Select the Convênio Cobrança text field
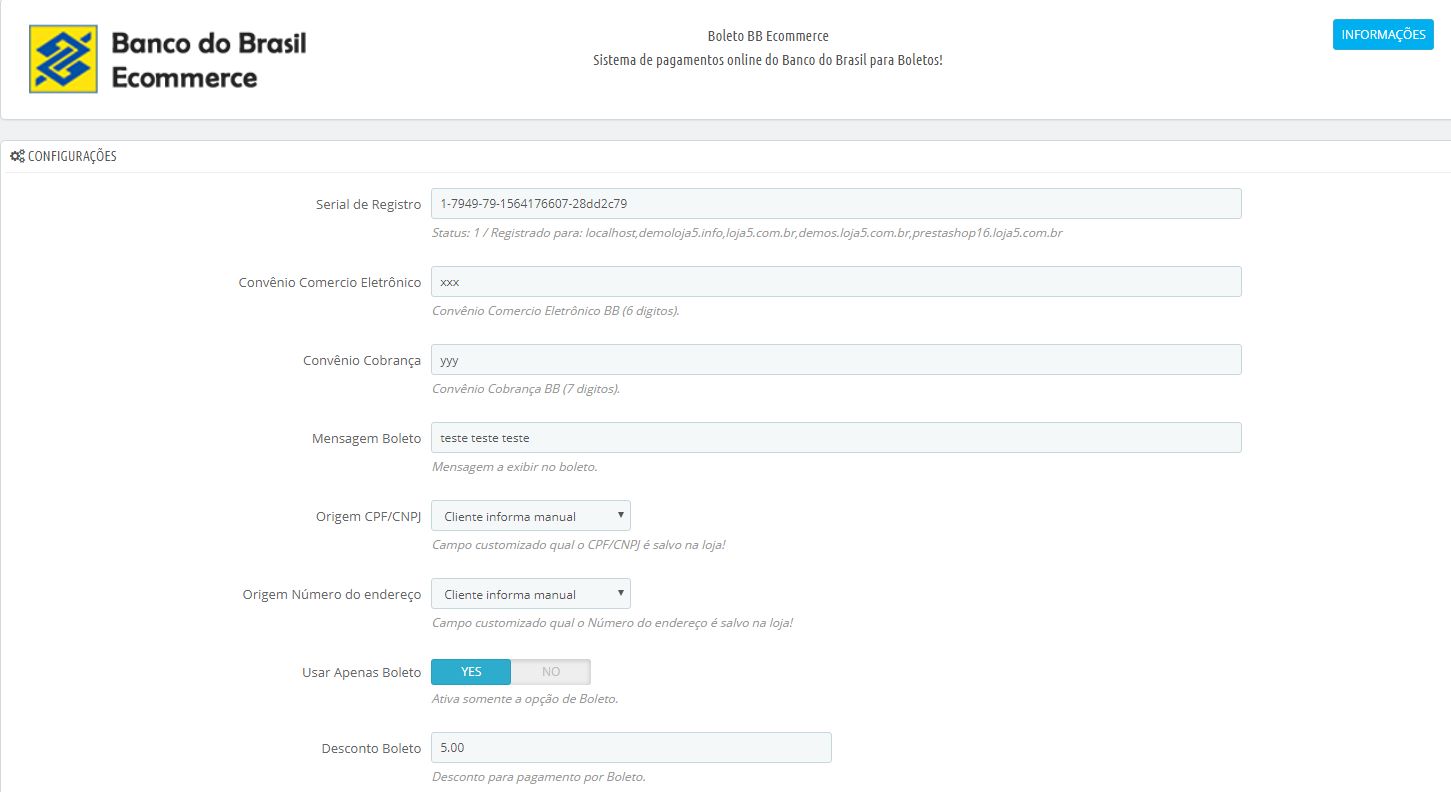The width and height of the screenshot is (1451, 792). (835, 360)
